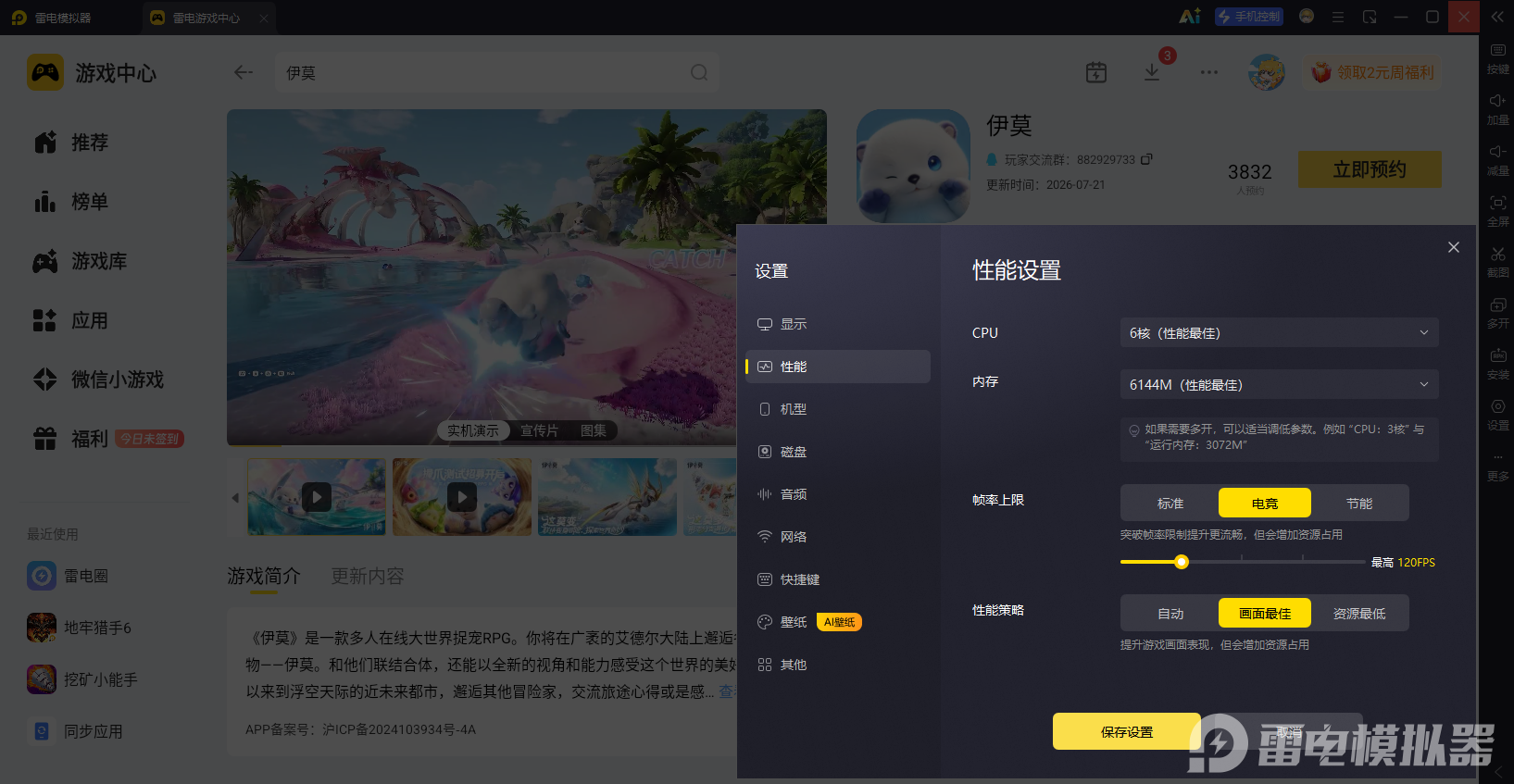Open 机型 device model settings
The image size is (1514, 784).
tap(838, 409)
